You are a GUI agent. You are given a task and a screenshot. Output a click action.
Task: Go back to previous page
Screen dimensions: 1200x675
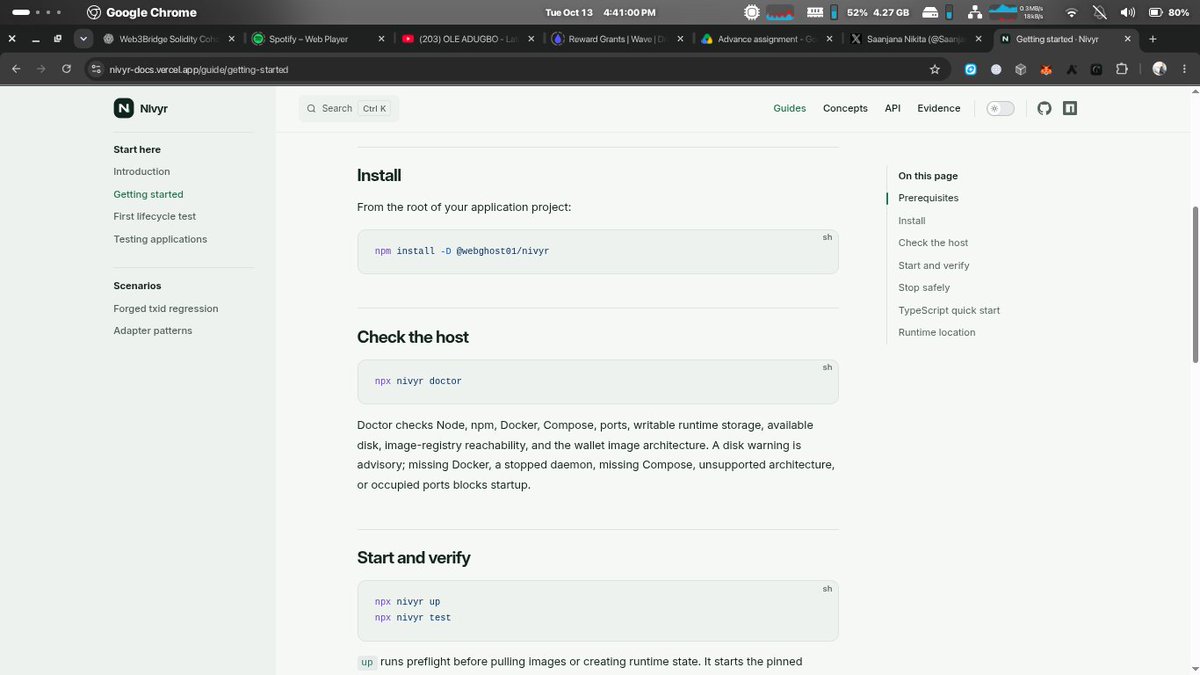16,69
